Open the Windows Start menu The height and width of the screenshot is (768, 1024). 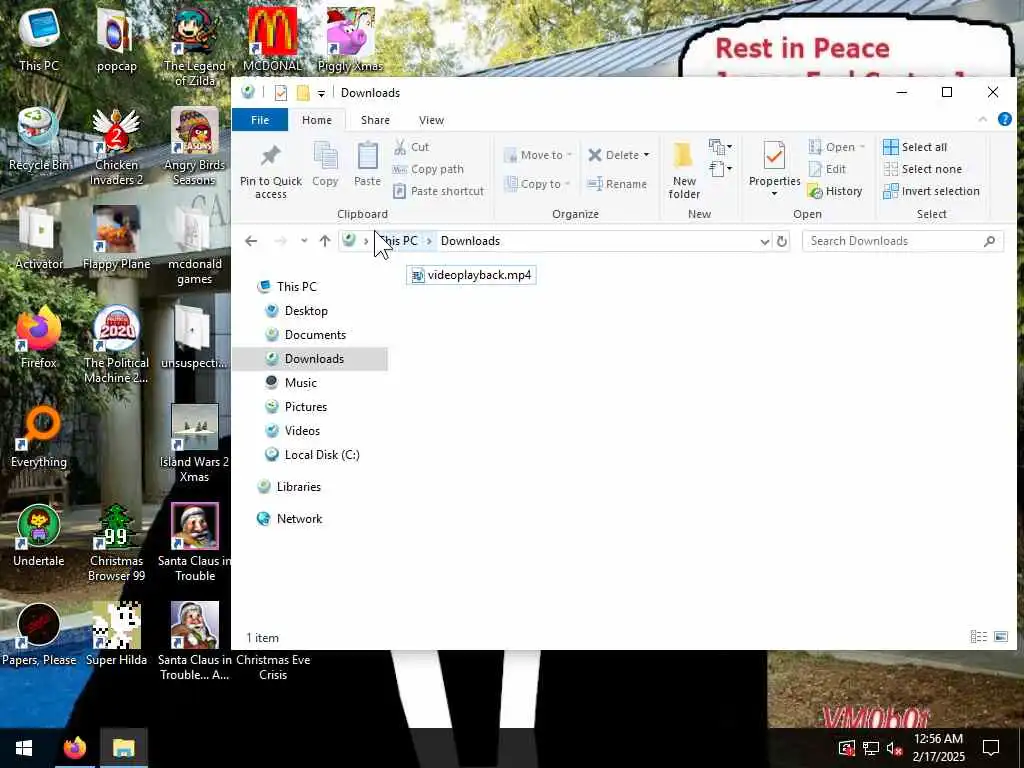24,748
